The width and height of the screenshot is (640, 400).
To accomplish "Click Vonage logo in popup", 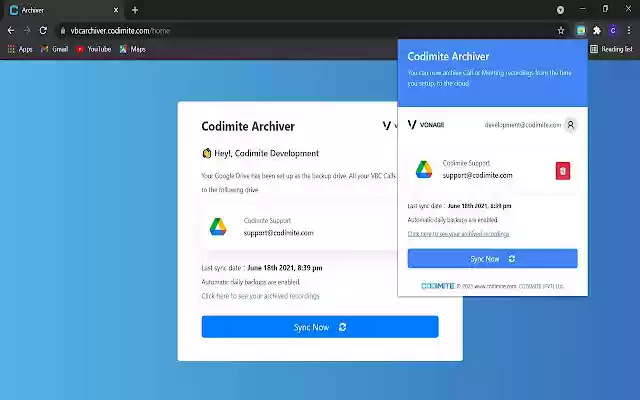I will click(x=426, y=124).
